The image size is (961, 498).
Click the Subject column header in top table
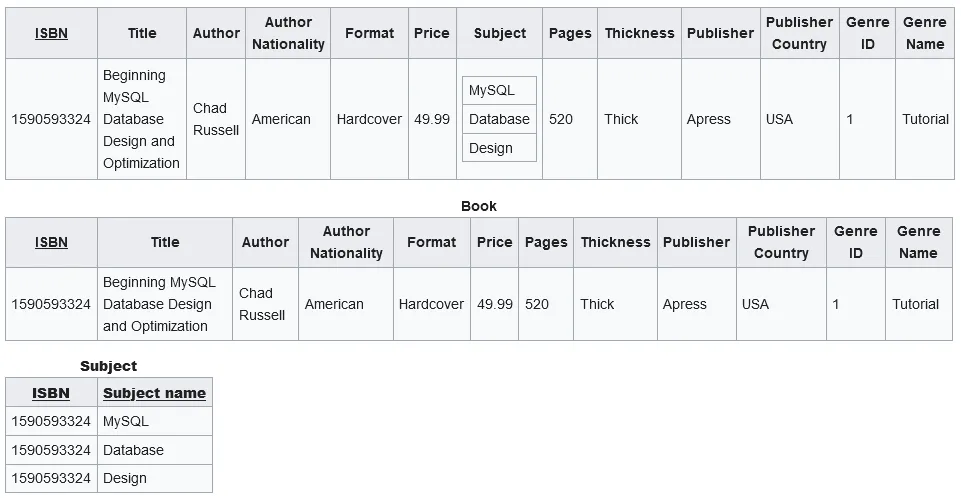click(500, 33)
